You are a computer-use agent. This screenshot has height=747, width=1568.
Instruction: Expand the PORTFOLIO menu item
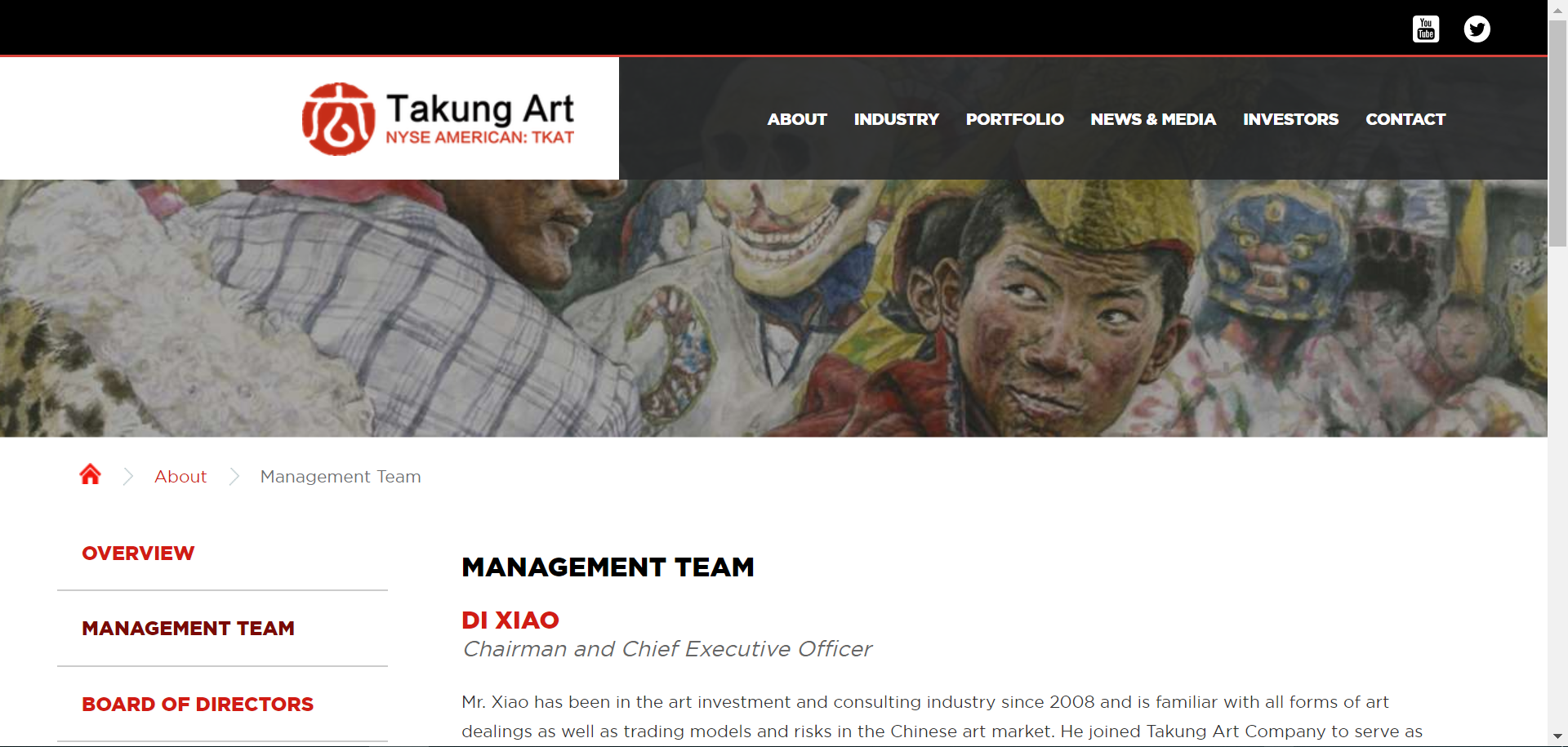click(x=1015, y=119)
